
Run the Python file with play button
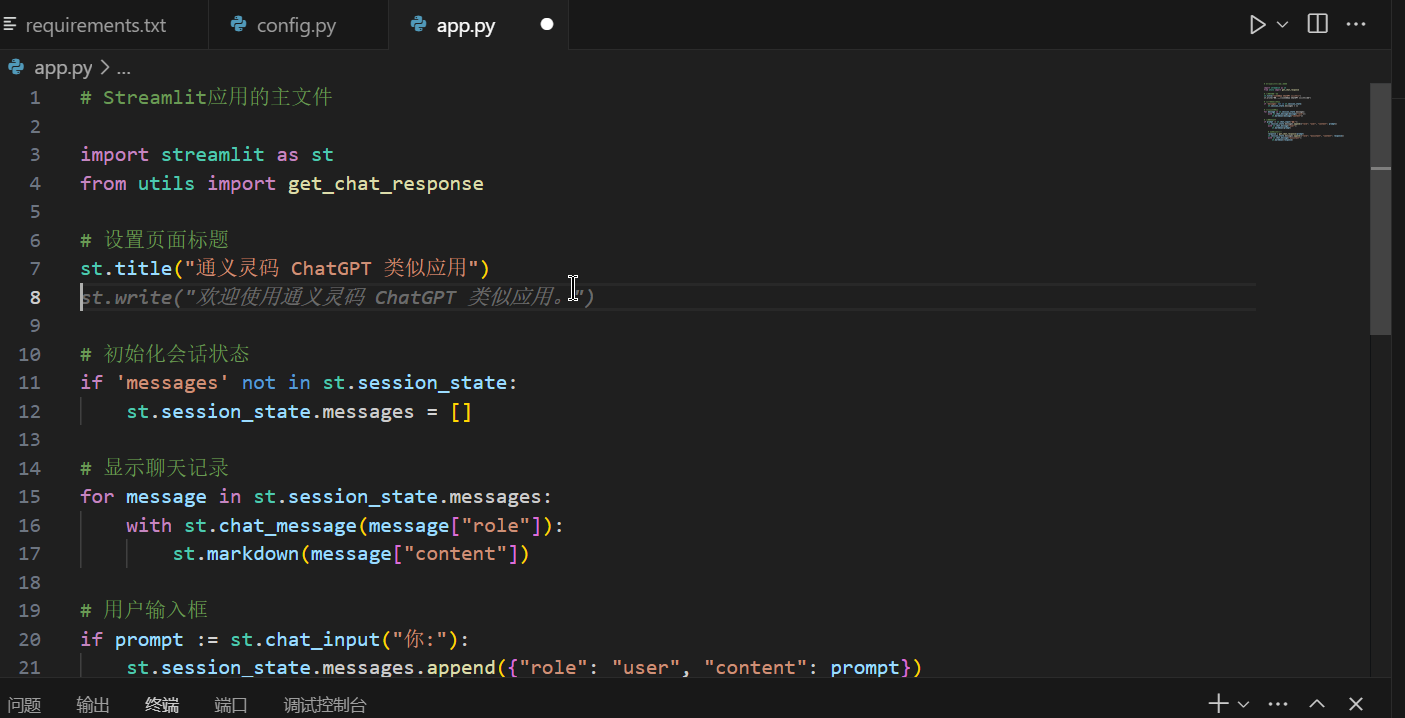1257,25
